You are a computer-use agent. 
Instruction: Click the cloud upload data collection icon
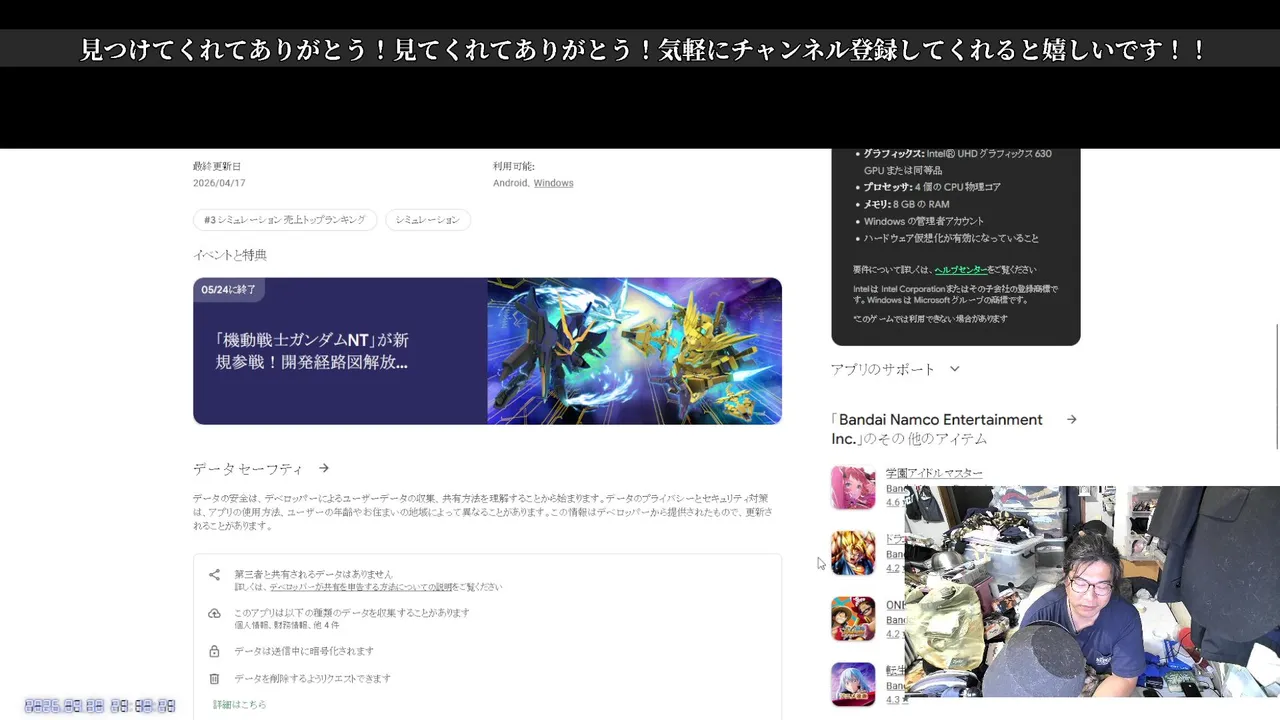[x=214, y=613]
